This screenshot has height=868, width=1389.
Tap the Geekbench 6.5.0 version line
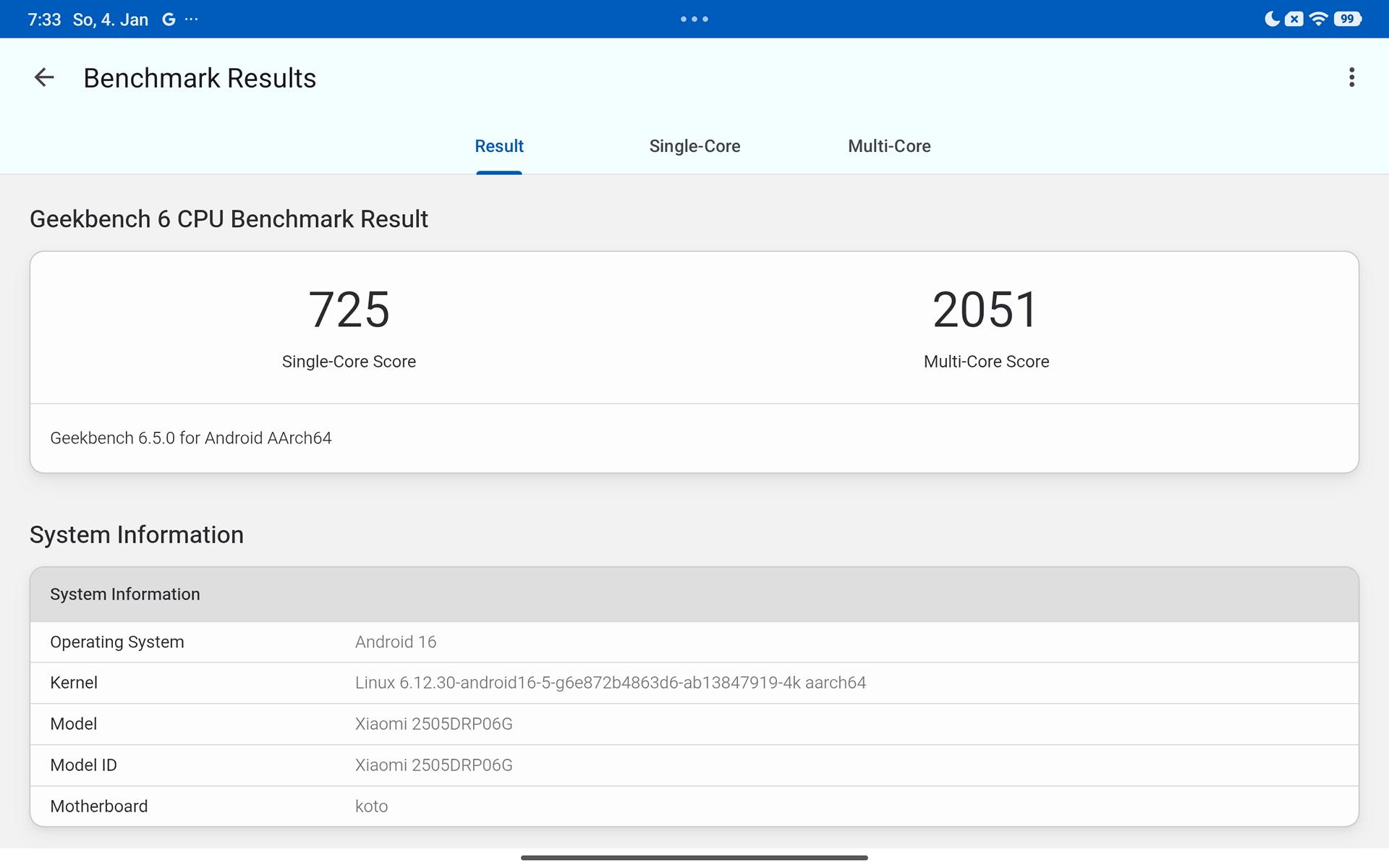click(x=191, y=438)
